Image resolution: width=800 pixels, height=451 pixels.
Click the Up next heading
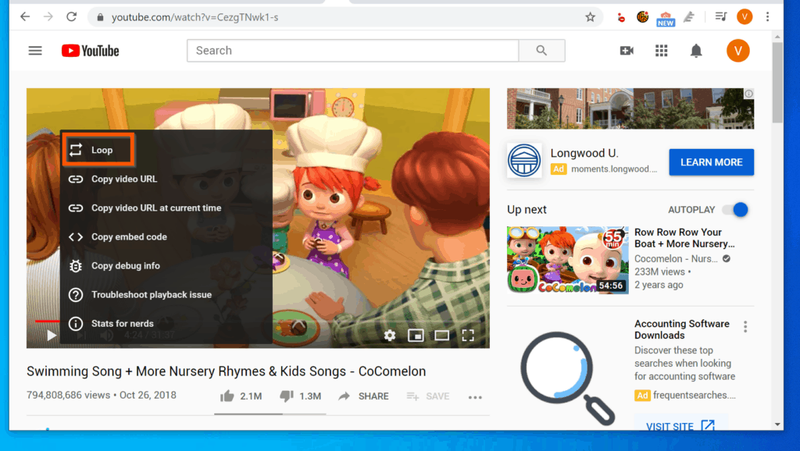pyautogui.click(x=527, y=210)
